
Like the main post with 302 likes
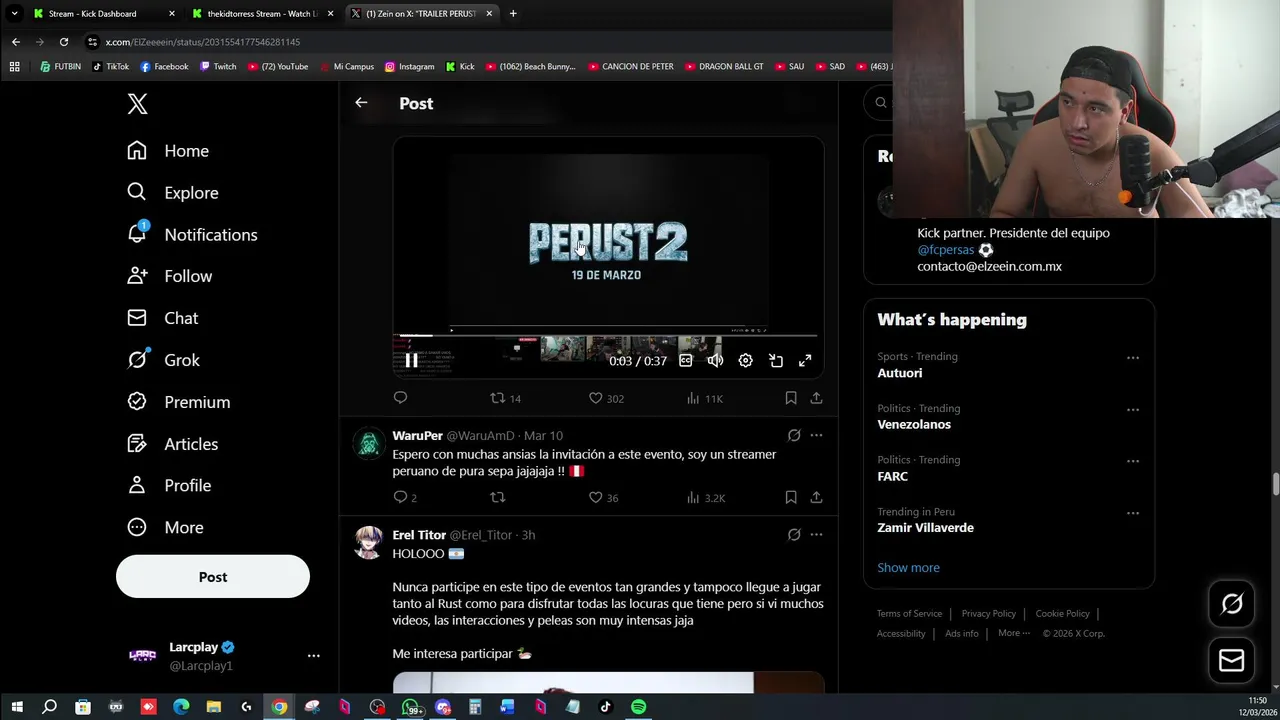coord(606,398)
